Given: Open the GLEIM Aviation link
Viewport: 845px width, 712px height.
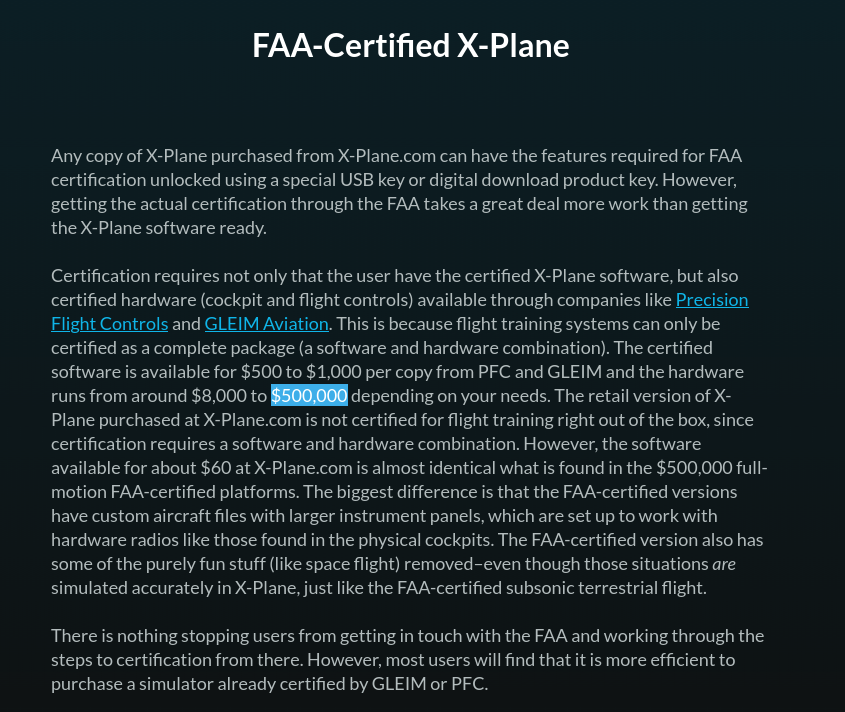Looking at the screenshot, I should 266,324.
